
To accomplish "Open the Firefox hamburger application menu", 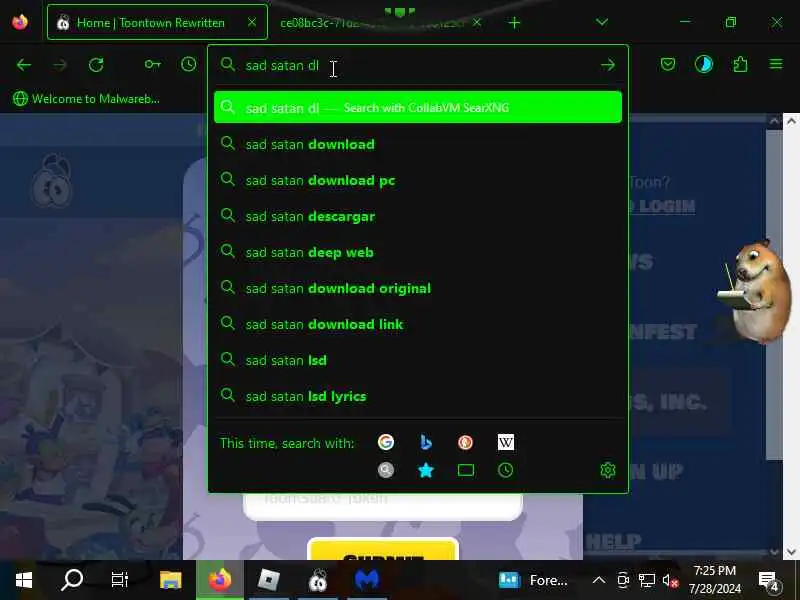I will [776, 64].
